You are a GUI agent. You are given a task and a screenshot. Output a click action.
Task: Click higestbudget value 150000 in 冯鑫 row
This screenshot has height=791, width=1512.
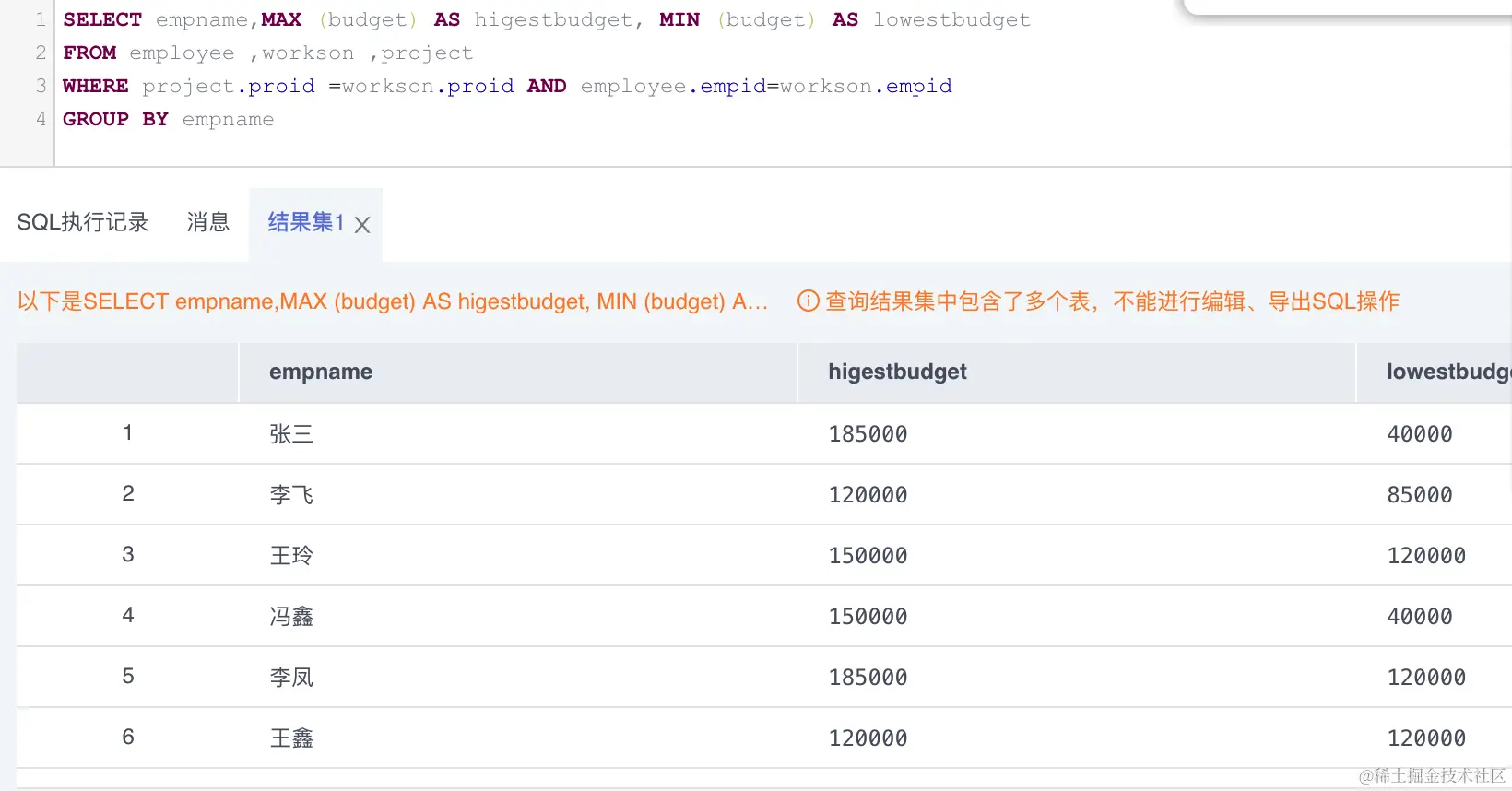868,616
